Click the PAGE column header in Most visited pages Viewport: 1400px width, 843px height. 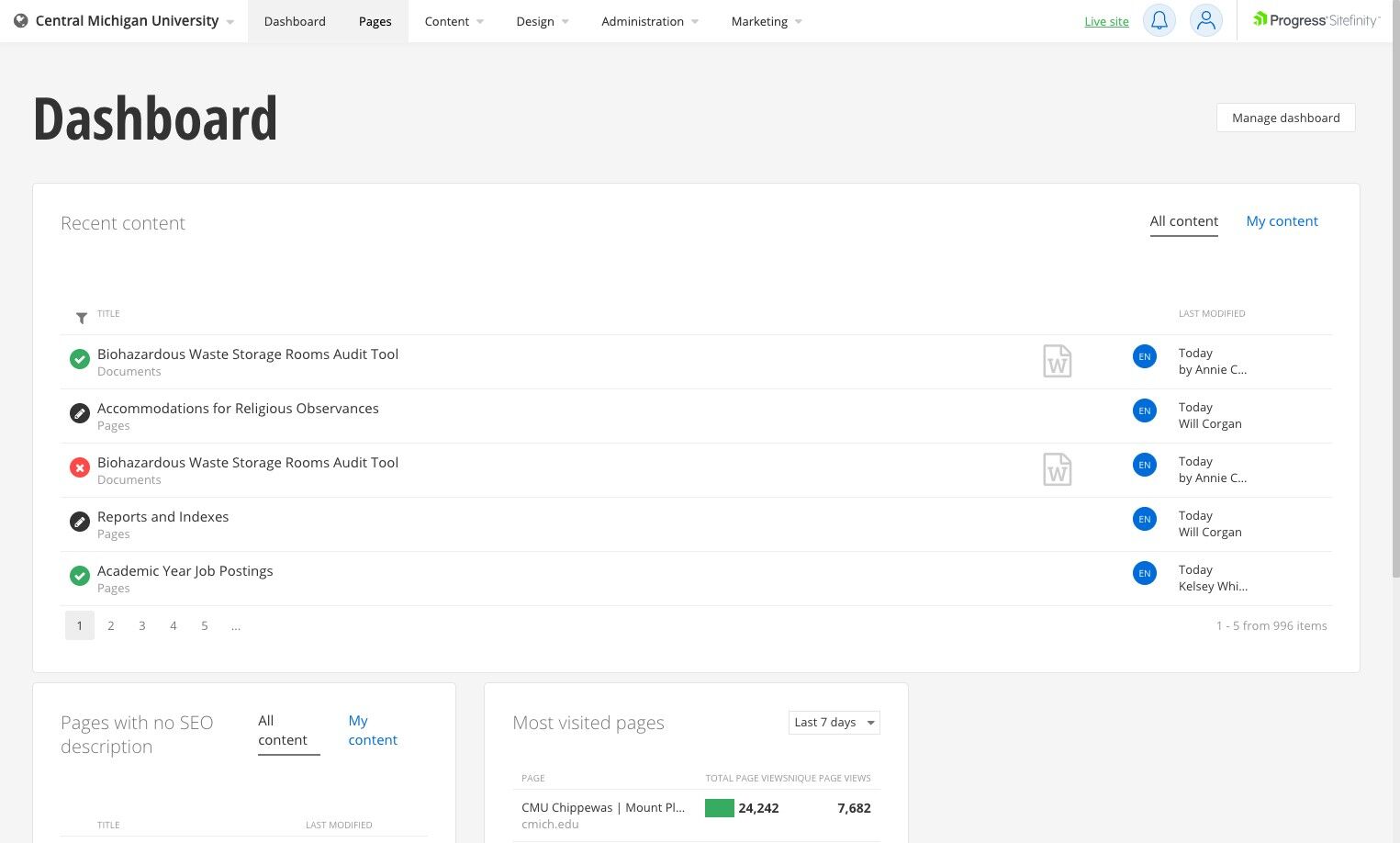click(x=533, y=779)
